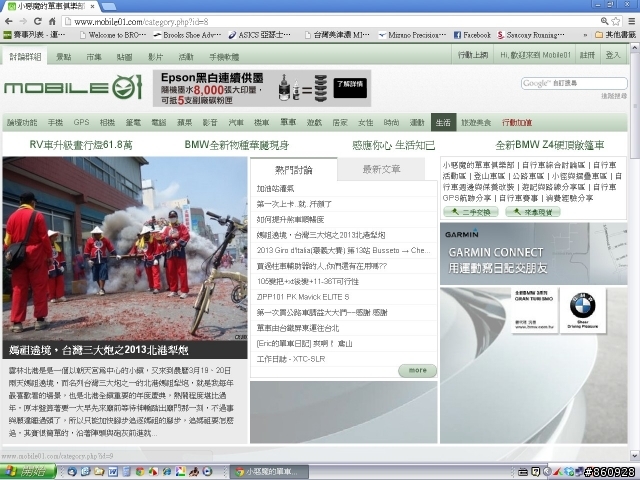Open the GPS category in navigation
Viewport: 640px width, 480px height.
[81, 122]
